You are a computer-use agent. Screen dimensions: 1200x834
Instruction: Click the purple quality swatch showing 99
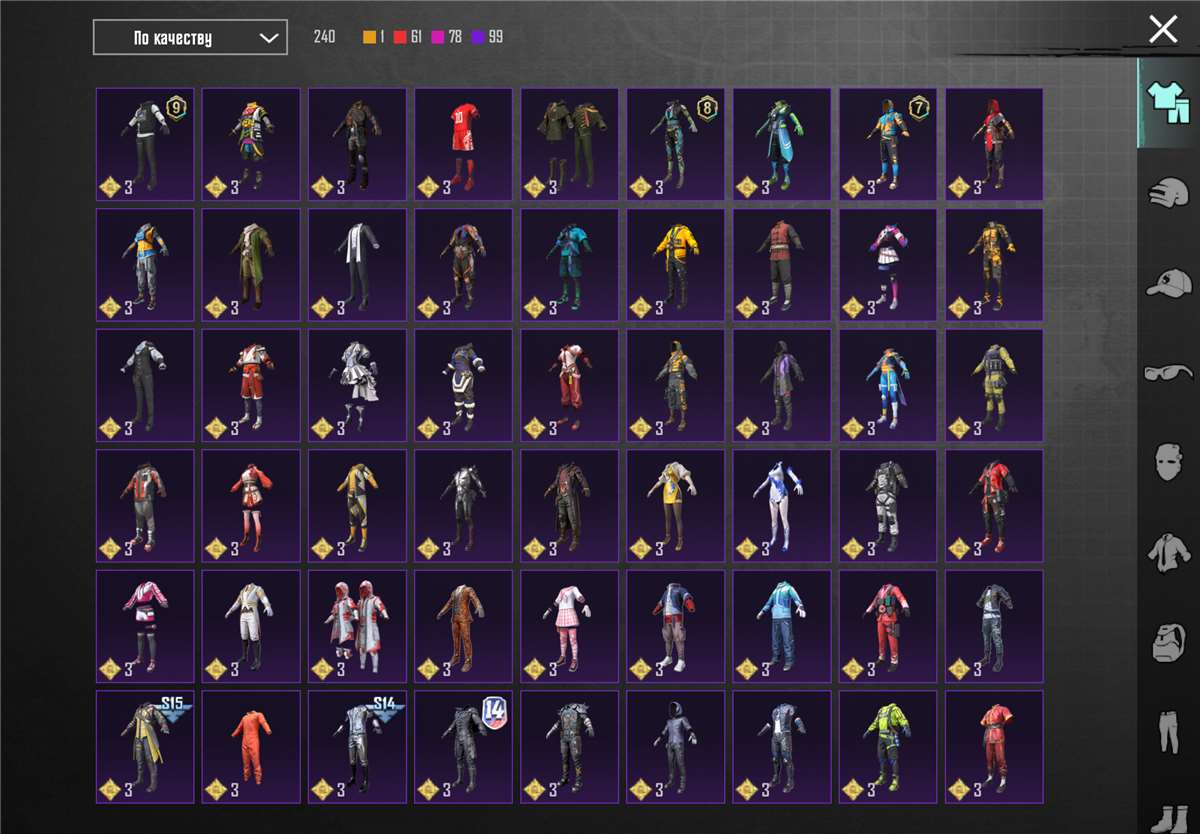(478, 37)
